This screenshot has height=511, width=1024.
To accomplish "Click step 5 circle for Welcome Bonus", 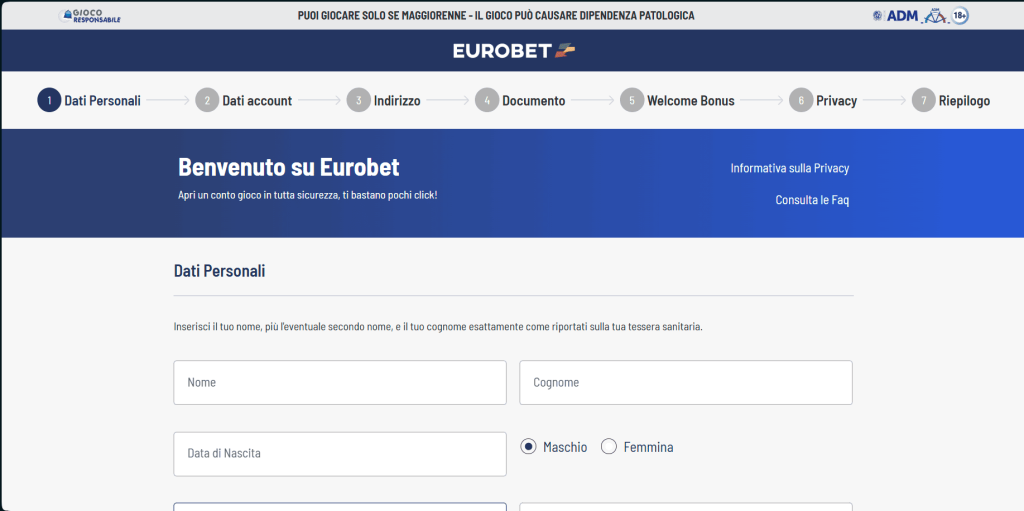I will [632, 101].
